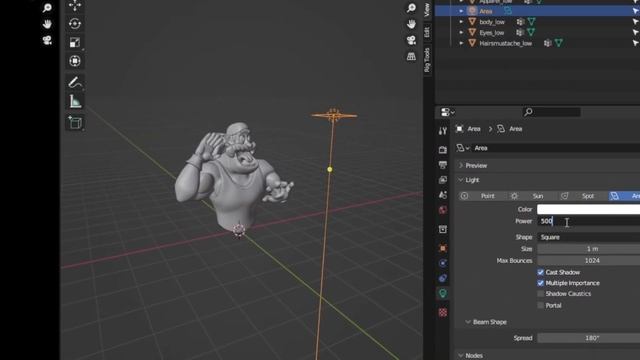This screenshot has height=360, width=640.
Task: Switch perspective/orthographic with the grid gizmo
Action: tap(411, 56)
